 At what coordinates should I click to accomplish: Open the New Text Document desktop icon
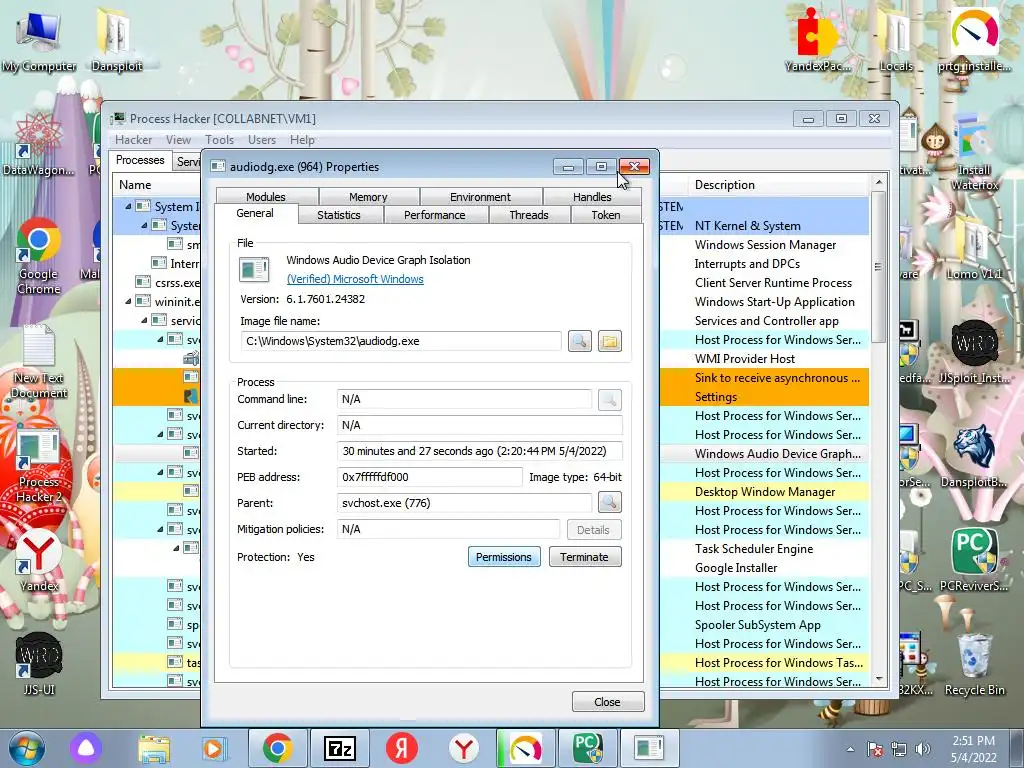click(39, 361)
